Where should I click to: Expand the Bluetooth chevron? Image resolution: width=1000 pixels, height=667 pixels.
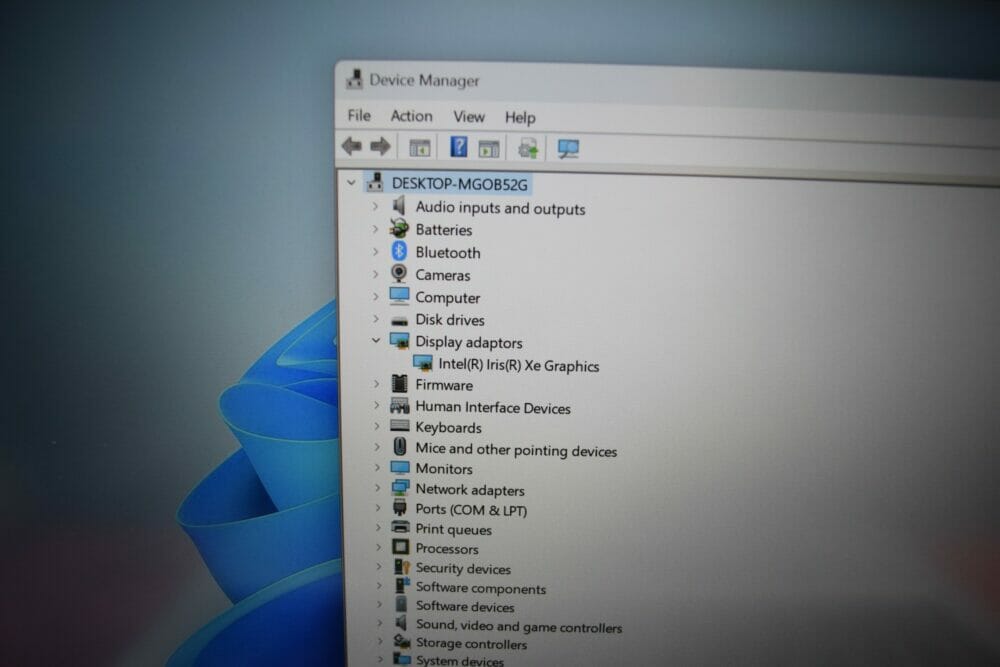click(x=375, y=251)
